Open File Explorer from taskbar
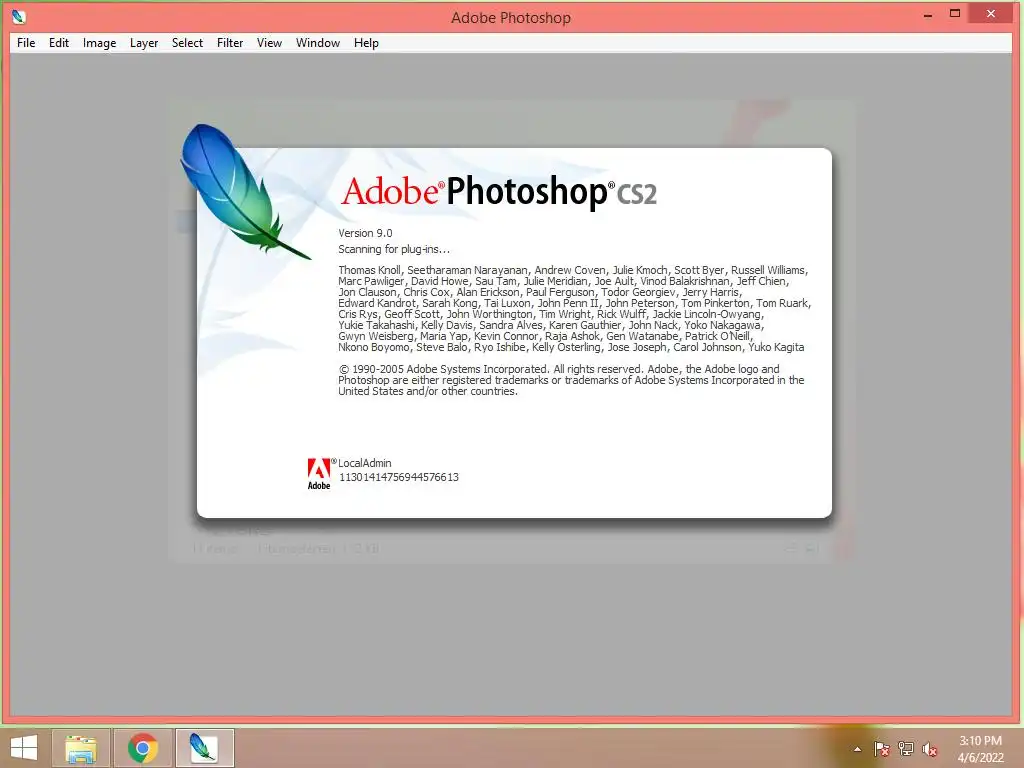 click(81, 748)
